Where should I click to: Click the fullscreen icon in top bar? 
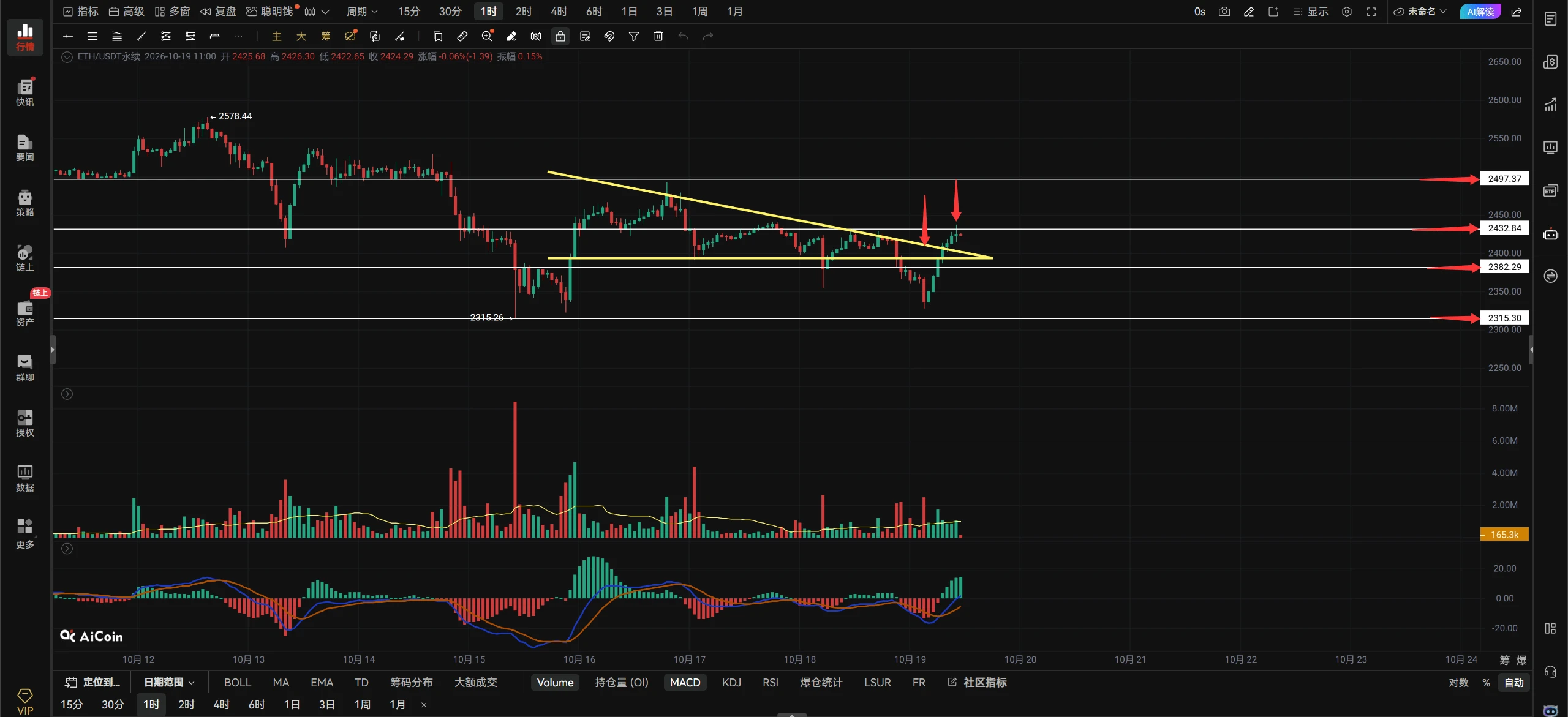pos(1371,12)
